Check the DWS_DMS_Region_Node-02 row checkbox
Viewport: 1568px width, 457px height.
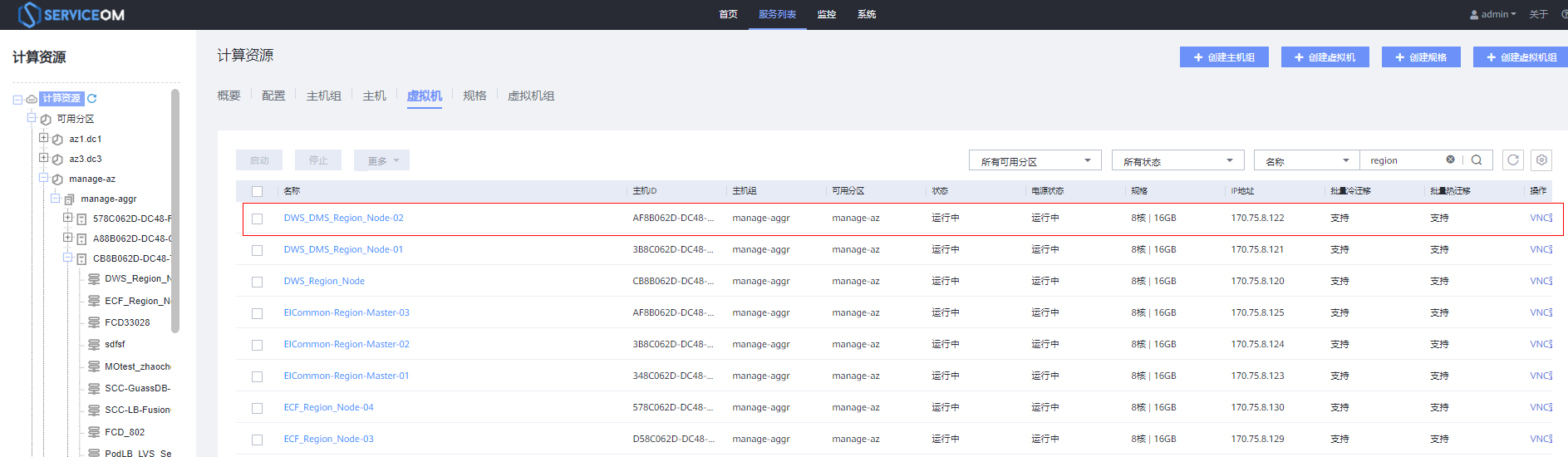click(258, 219)
